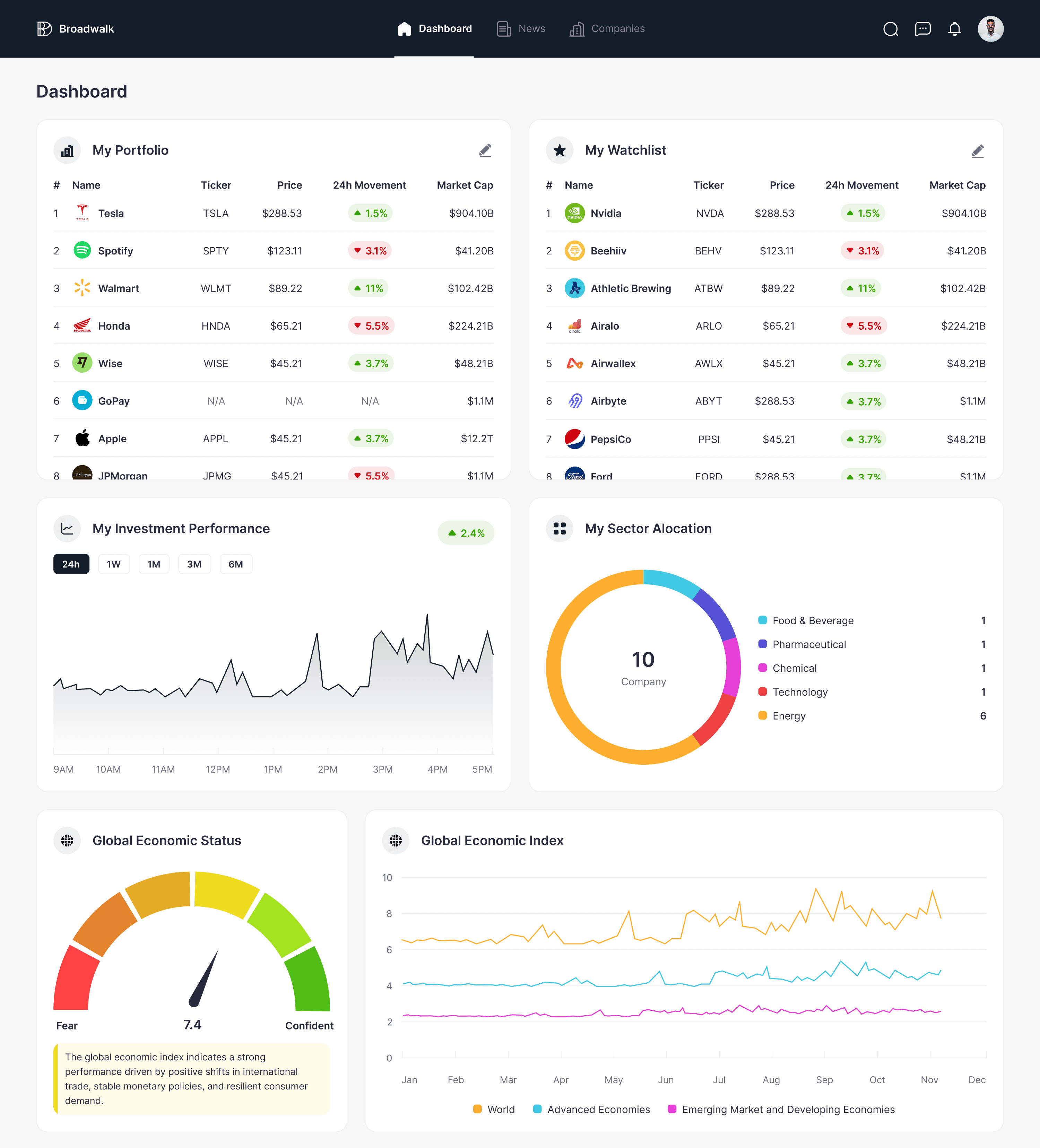Click the 10 Company donut center
1040x1148 pixels.
pyautogui.click(x=644, y=667)
